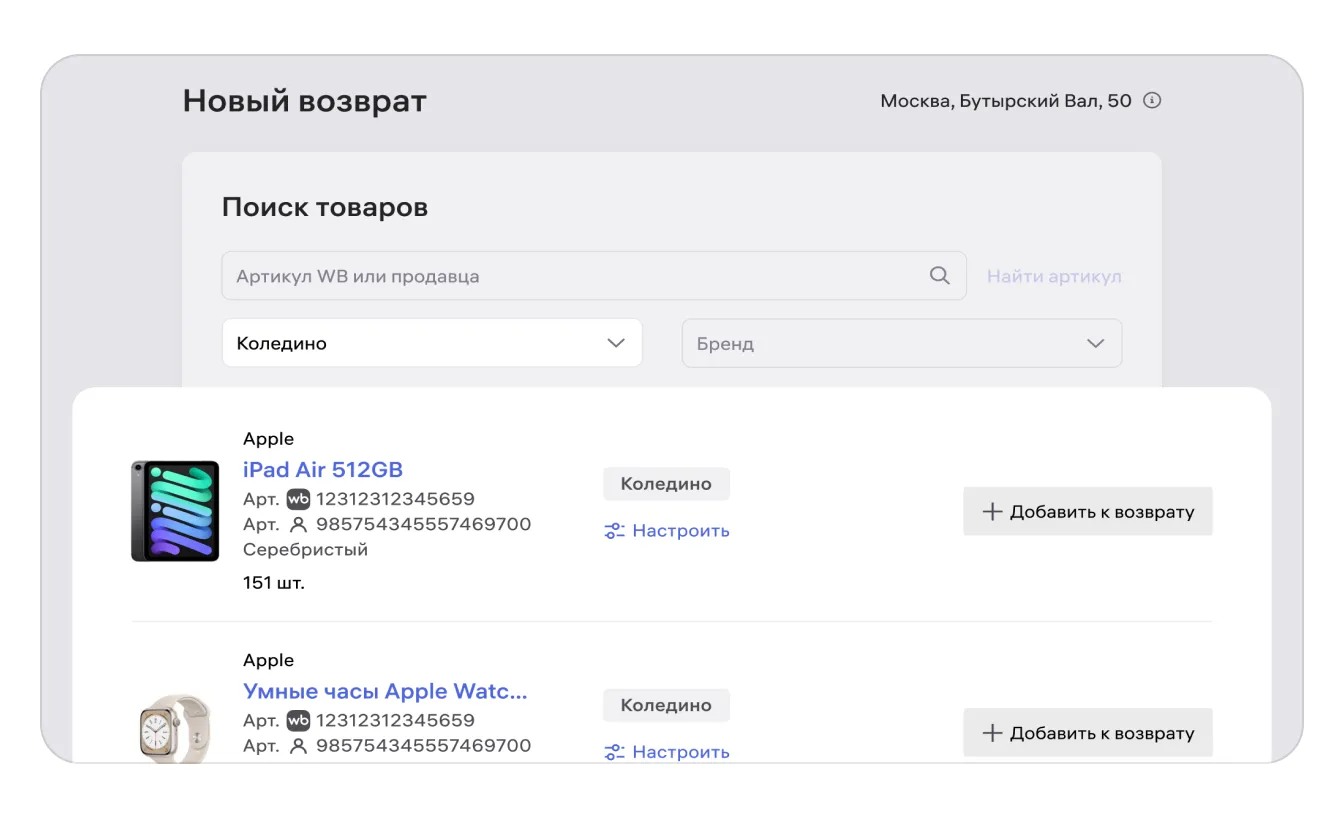Click Настроить for the Apple Watch item
1344x818 pixels.
coord(680,752)
